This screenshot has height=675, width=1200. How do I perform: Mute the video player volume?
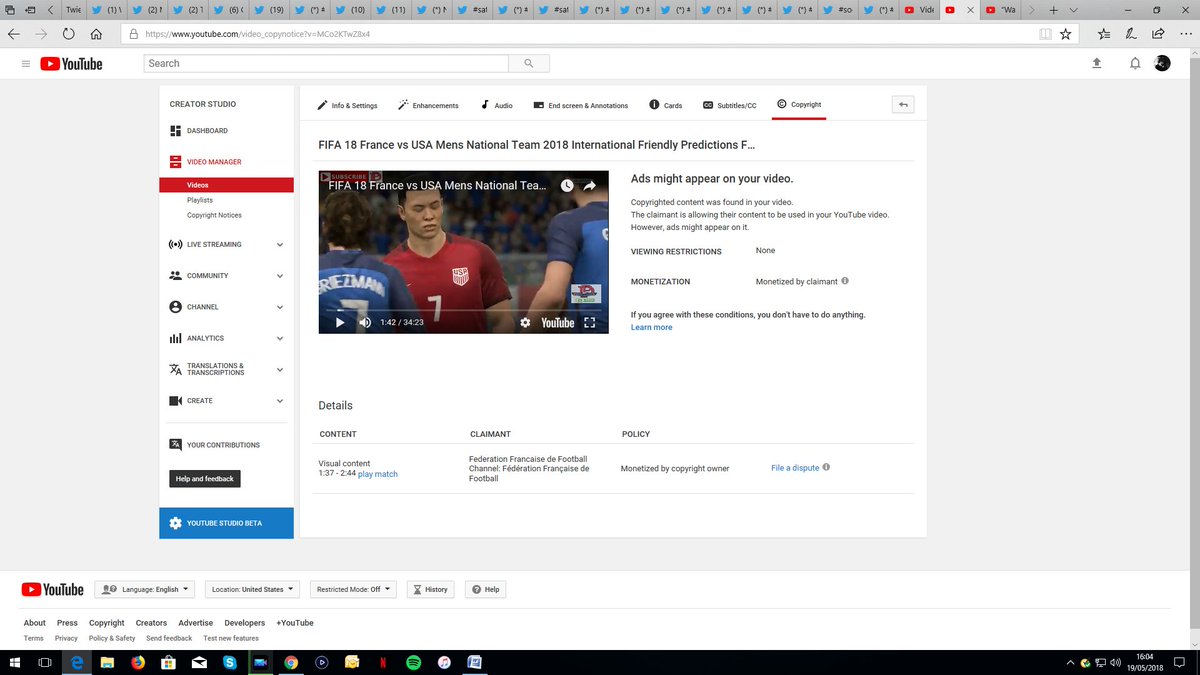tap(365, 322)
